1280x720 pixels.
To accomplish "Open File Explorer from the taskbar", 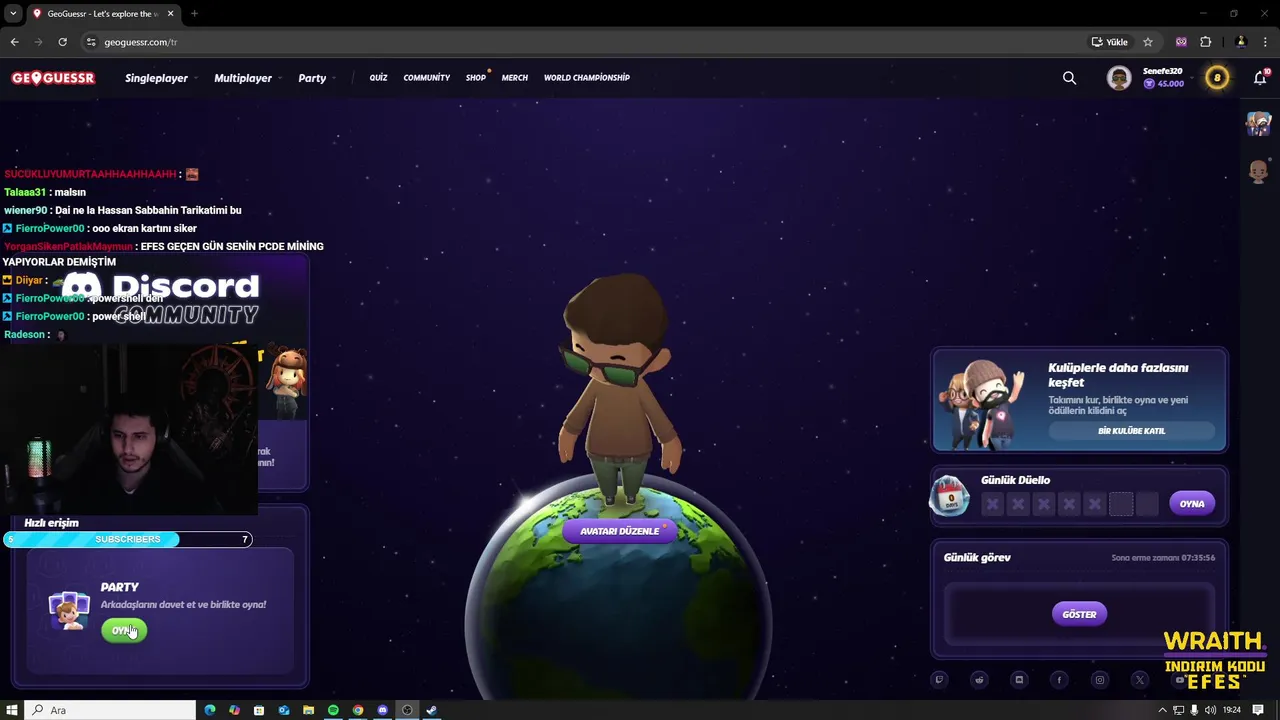I will click(x=308, y=710).
